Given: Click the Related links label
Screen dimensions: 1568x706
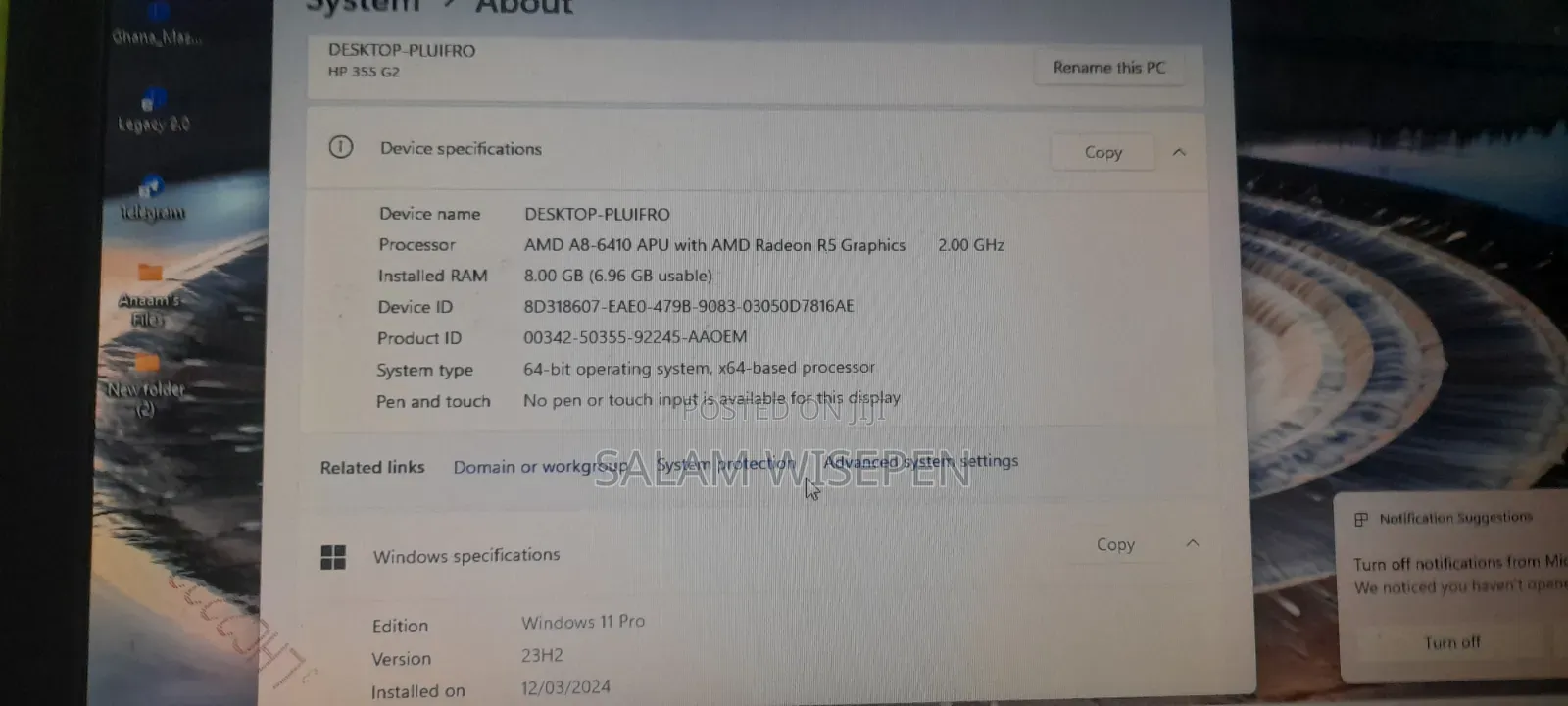Looking at the screenshot, I should [372, 468].
